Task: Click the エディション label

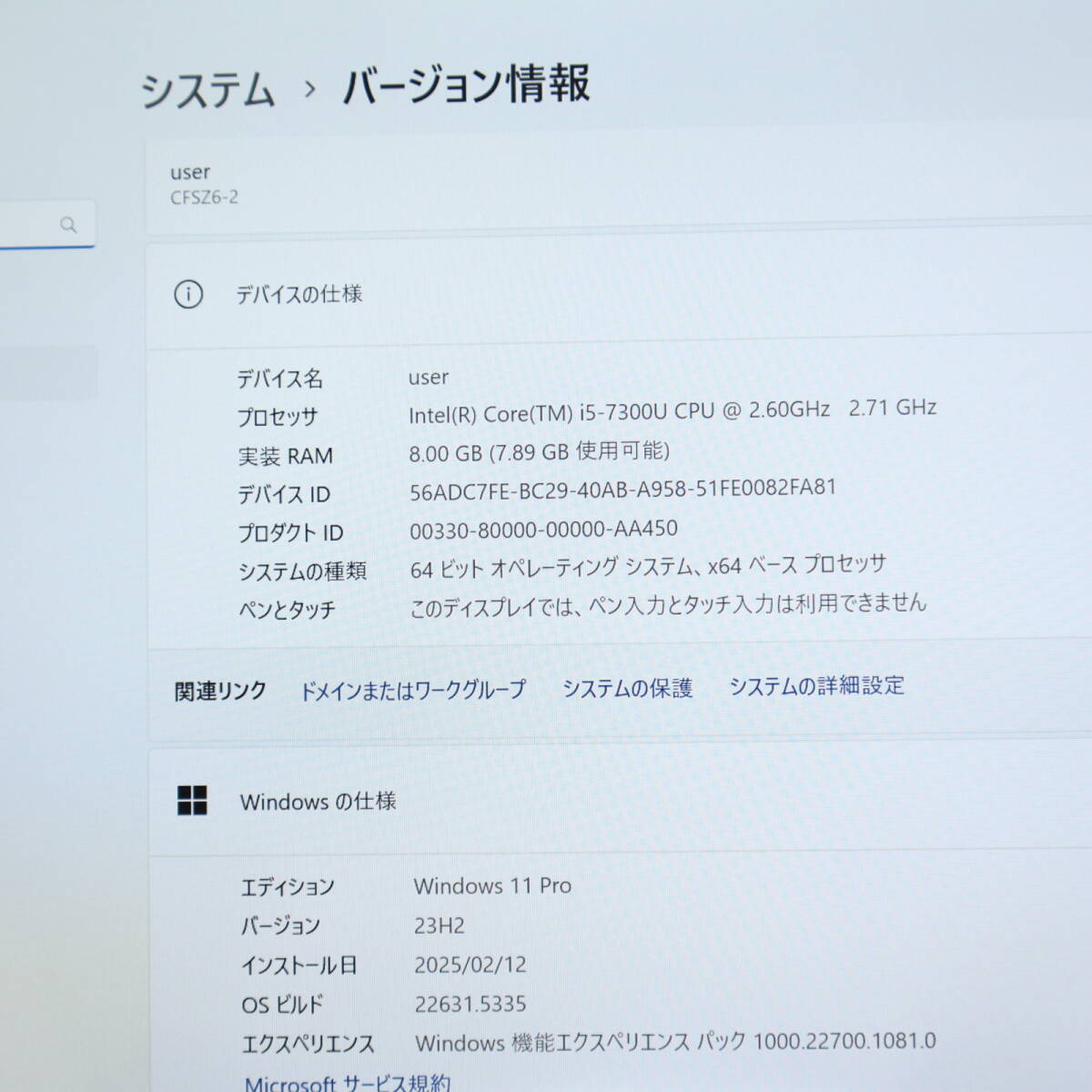Action: pos(288,887)
